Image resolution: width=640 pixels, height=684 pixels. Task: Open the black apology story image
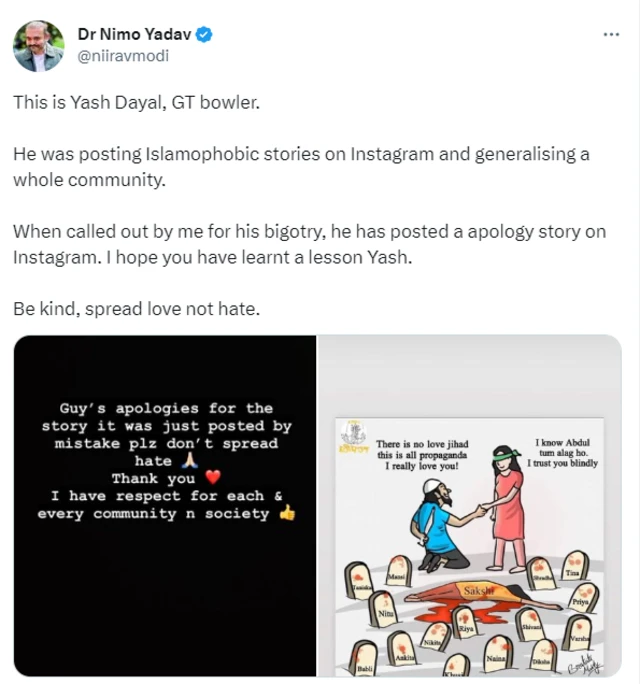coord(165,505)
